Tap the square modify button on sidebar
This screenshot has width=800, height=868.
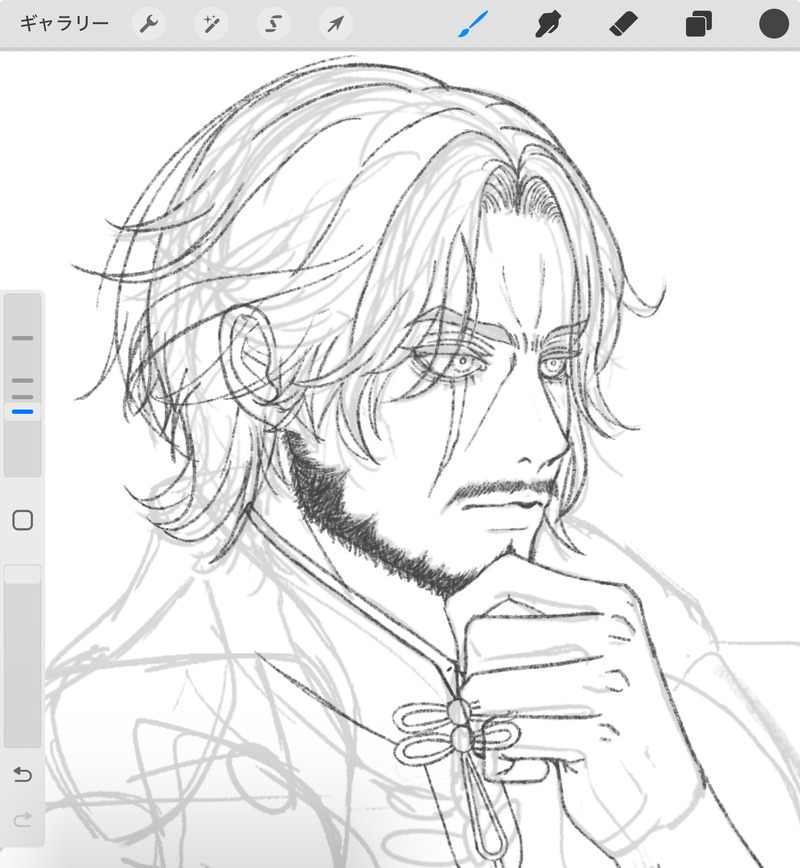coord(23,520)
